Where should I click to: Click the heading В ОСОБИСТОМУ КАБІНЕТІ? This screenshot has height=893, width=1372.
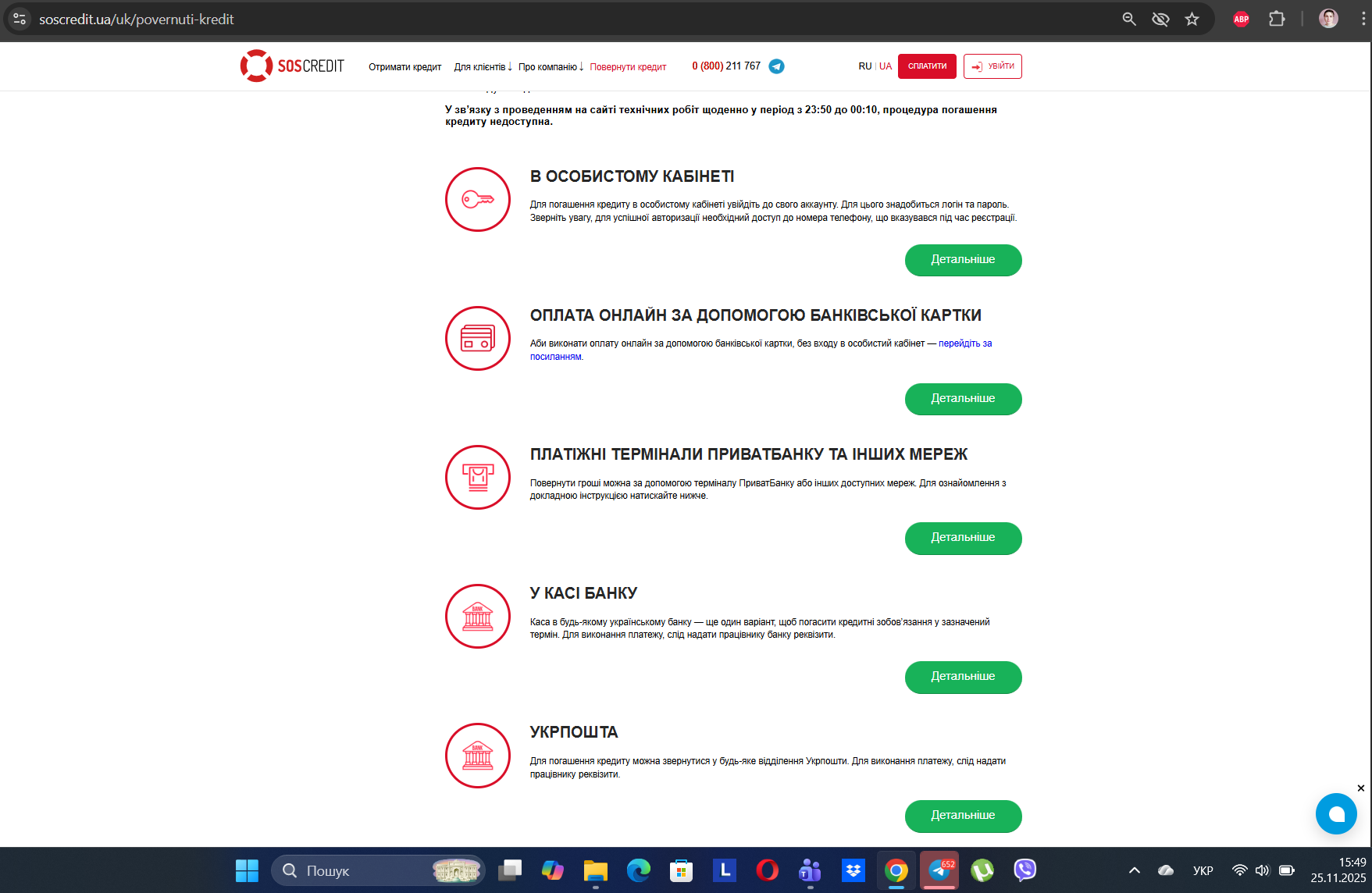[x=633, y=176]
